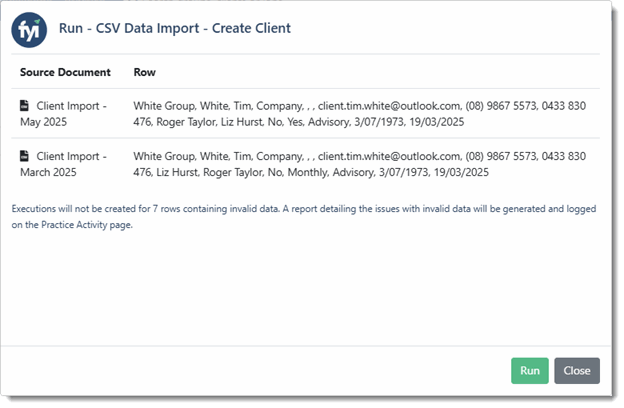Image resolution: width=624 pixels, height=408 pixels.
Task: Select row data containing Roger Taylor, Liz Hurst, No, Yes
Action: tap(359, 114)
